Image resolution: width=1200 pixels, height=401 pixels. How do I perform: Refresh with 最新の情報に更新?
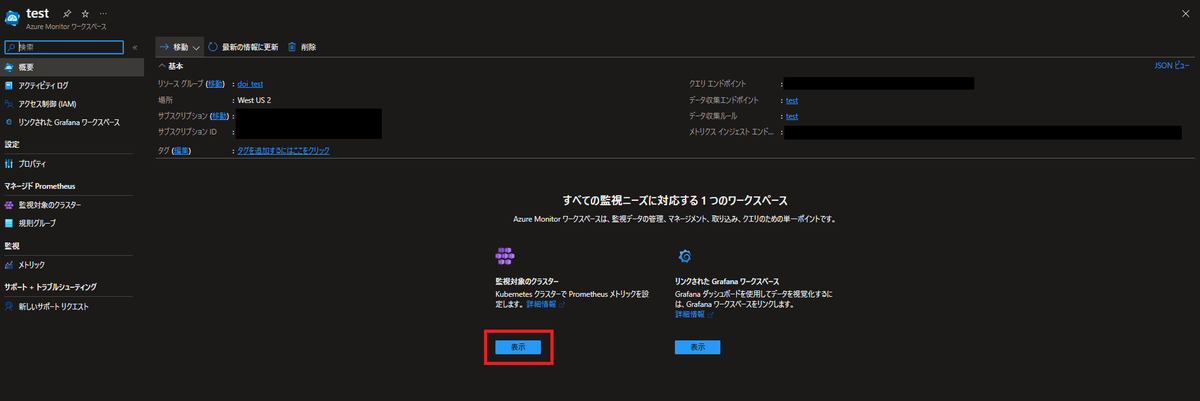pos(244,47)
